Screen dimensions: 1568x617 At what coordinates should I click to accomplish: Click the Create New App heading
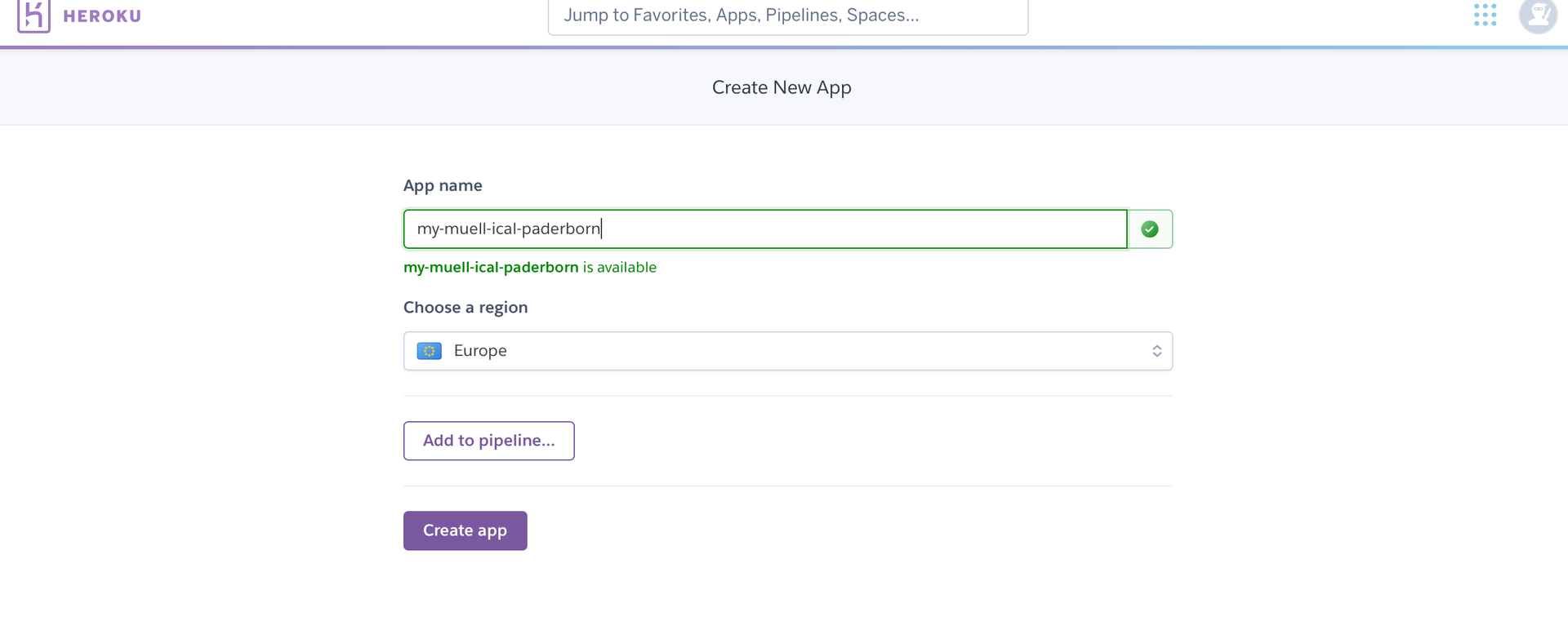point(782,87)
